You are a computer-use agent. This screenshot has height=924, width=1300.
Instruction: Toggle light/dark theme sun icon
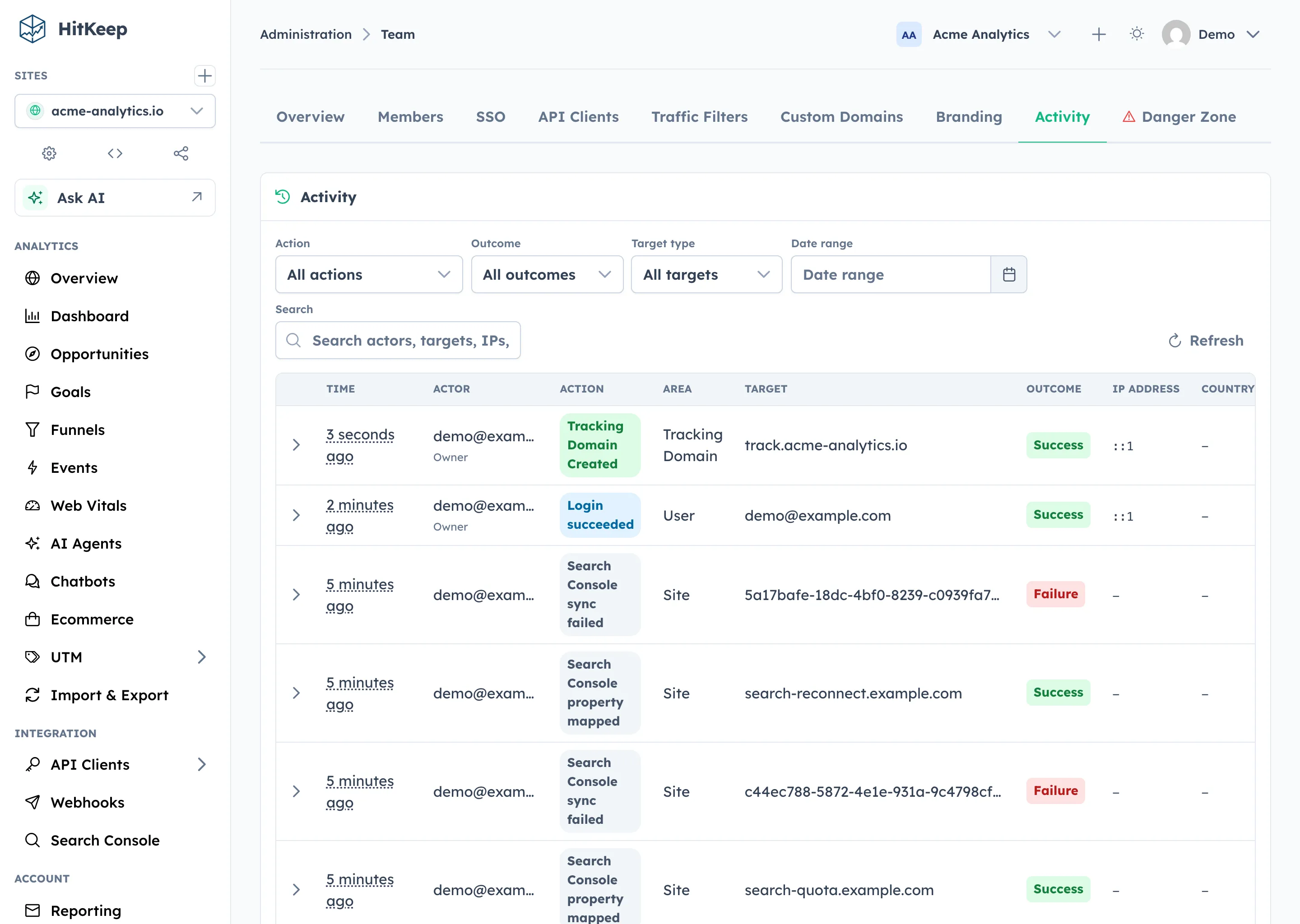[1137, 34]
